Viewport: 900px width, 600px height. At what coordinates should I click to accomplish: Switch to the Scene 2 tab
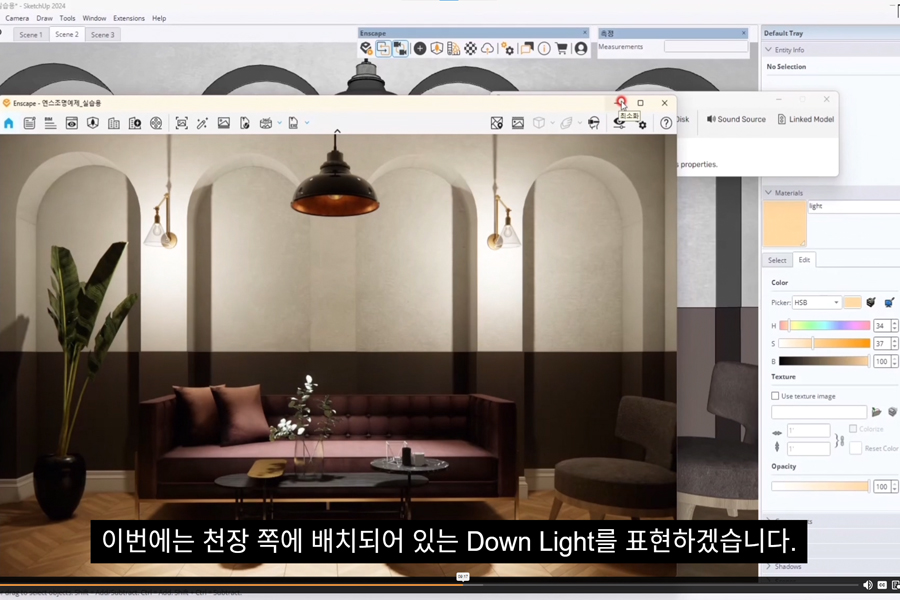pyautogui.click(x=67, y=34)
